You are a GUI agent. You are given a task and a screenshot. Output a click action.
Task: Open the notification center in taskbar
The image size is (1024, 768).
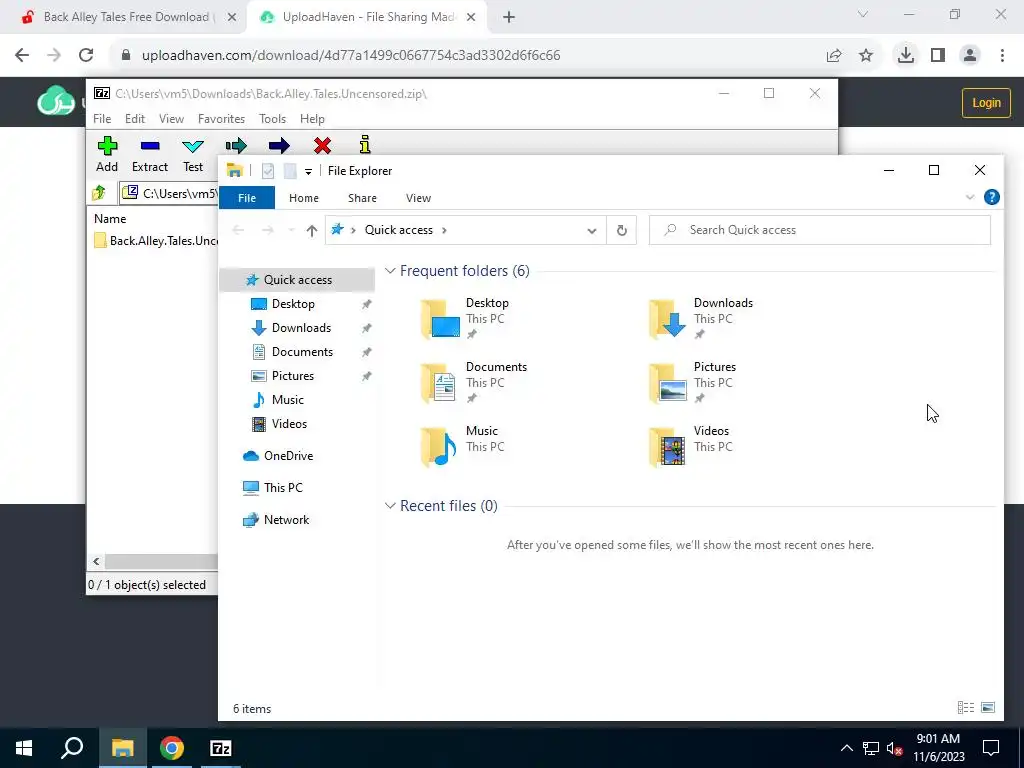[991, 748]
